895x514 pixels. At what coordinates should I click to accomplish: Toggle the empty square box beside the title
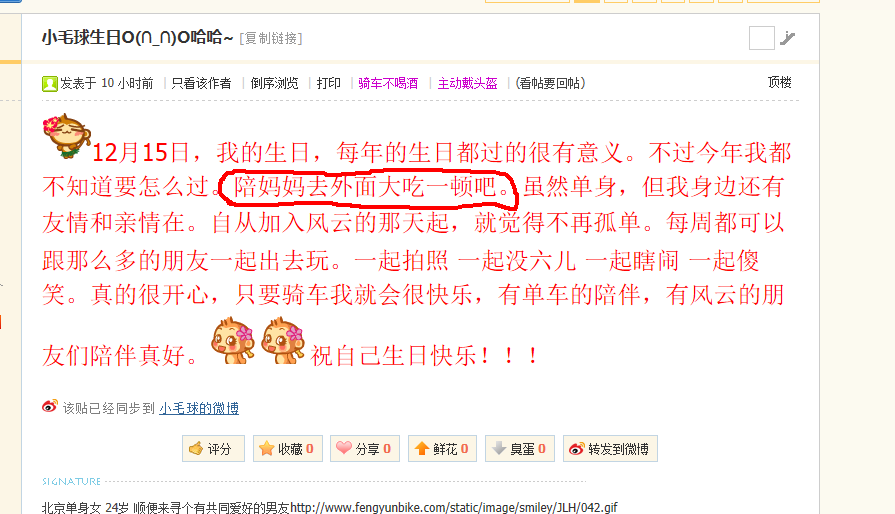coord(761,38)
